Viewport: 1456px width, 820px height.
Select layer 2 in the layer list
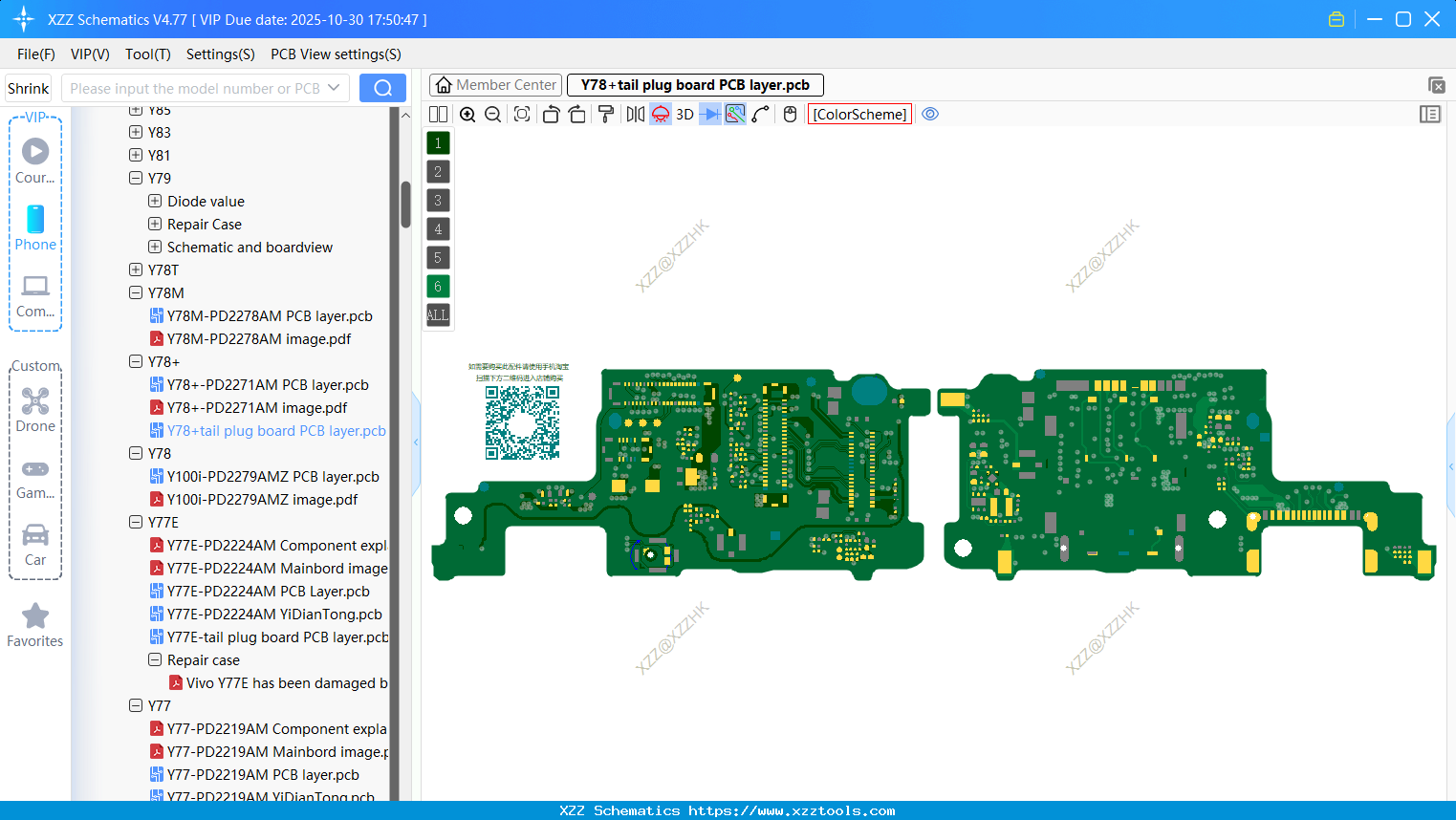[437, 171]
